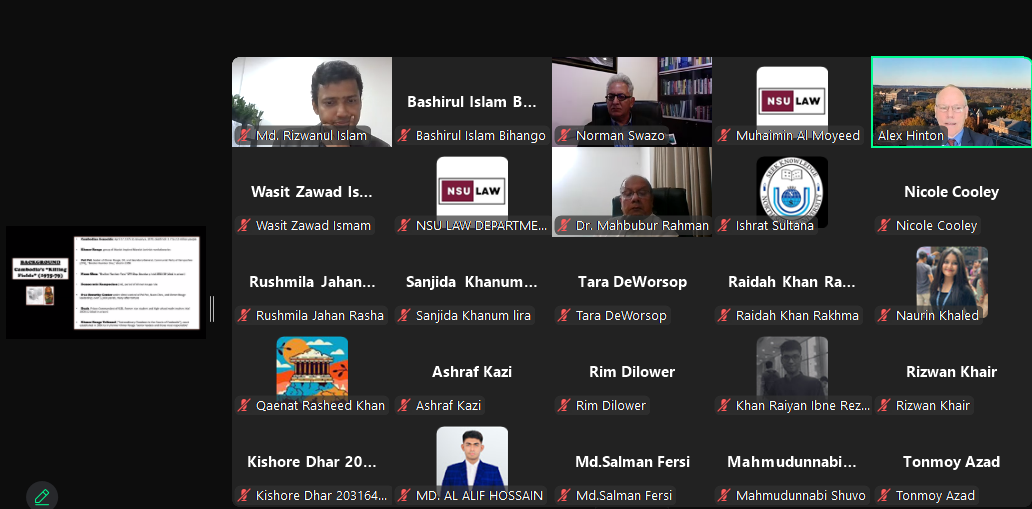The height and width of the screenshot is (509, 1032).
Task: Select the shared screen slide thumbnail
Action: 106,282
